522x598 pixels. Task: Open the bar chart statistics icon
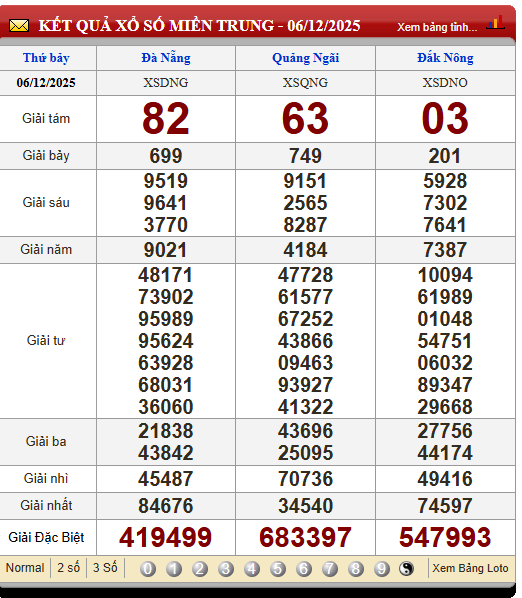tap(495, 23)
